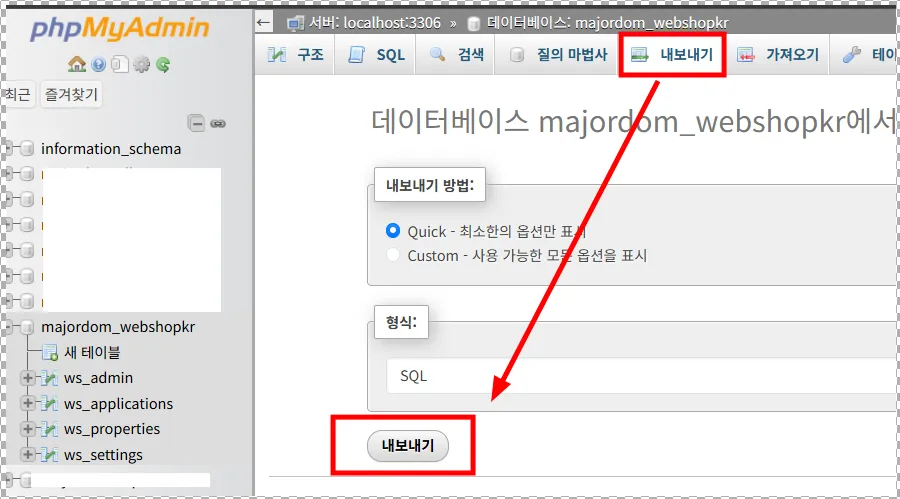Click the new table icon
This screenshot has height=499, width=900.
point(50,353)
